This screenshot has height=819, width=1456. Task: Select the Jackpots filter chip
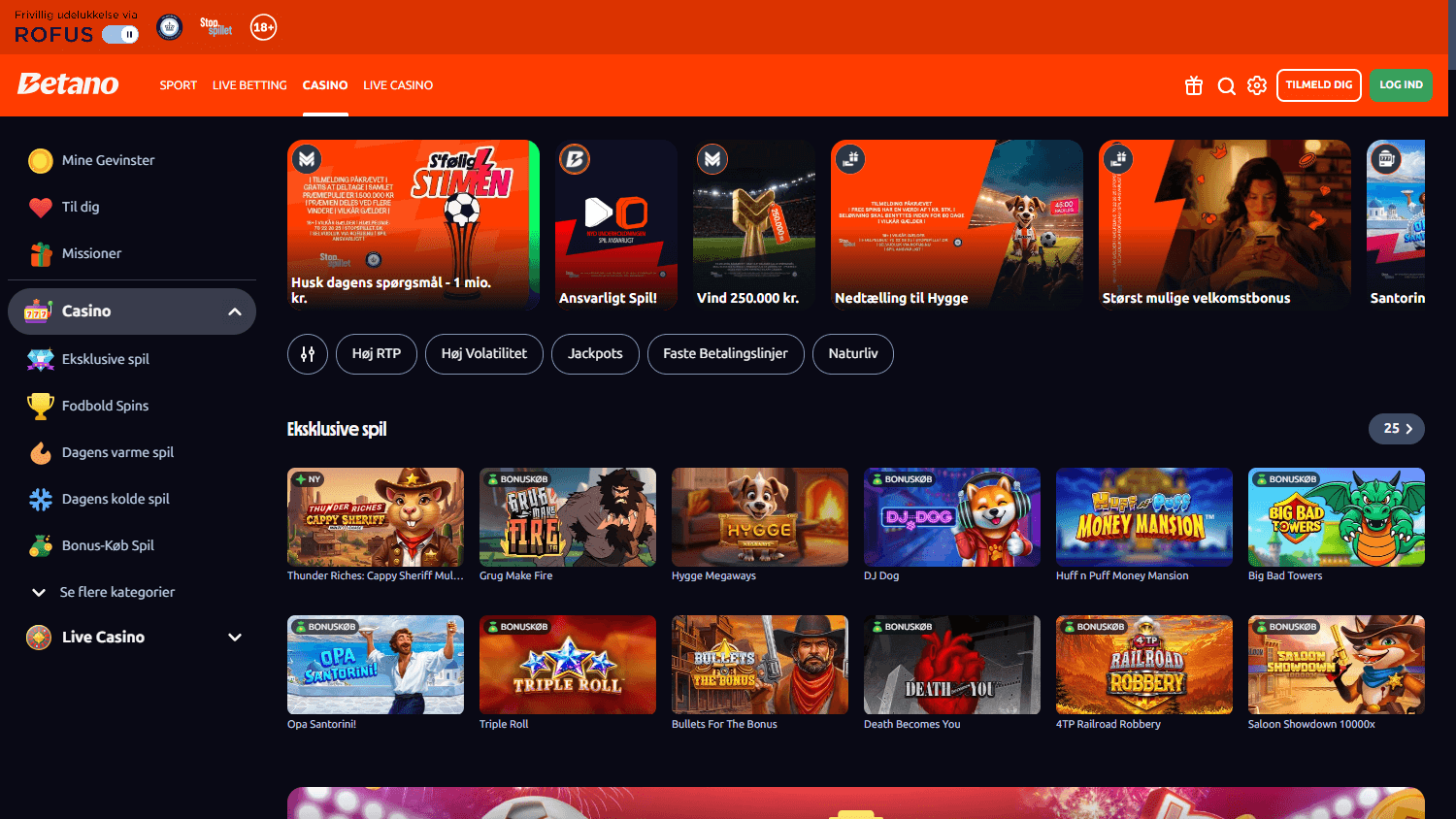click(x=595, y=354)
